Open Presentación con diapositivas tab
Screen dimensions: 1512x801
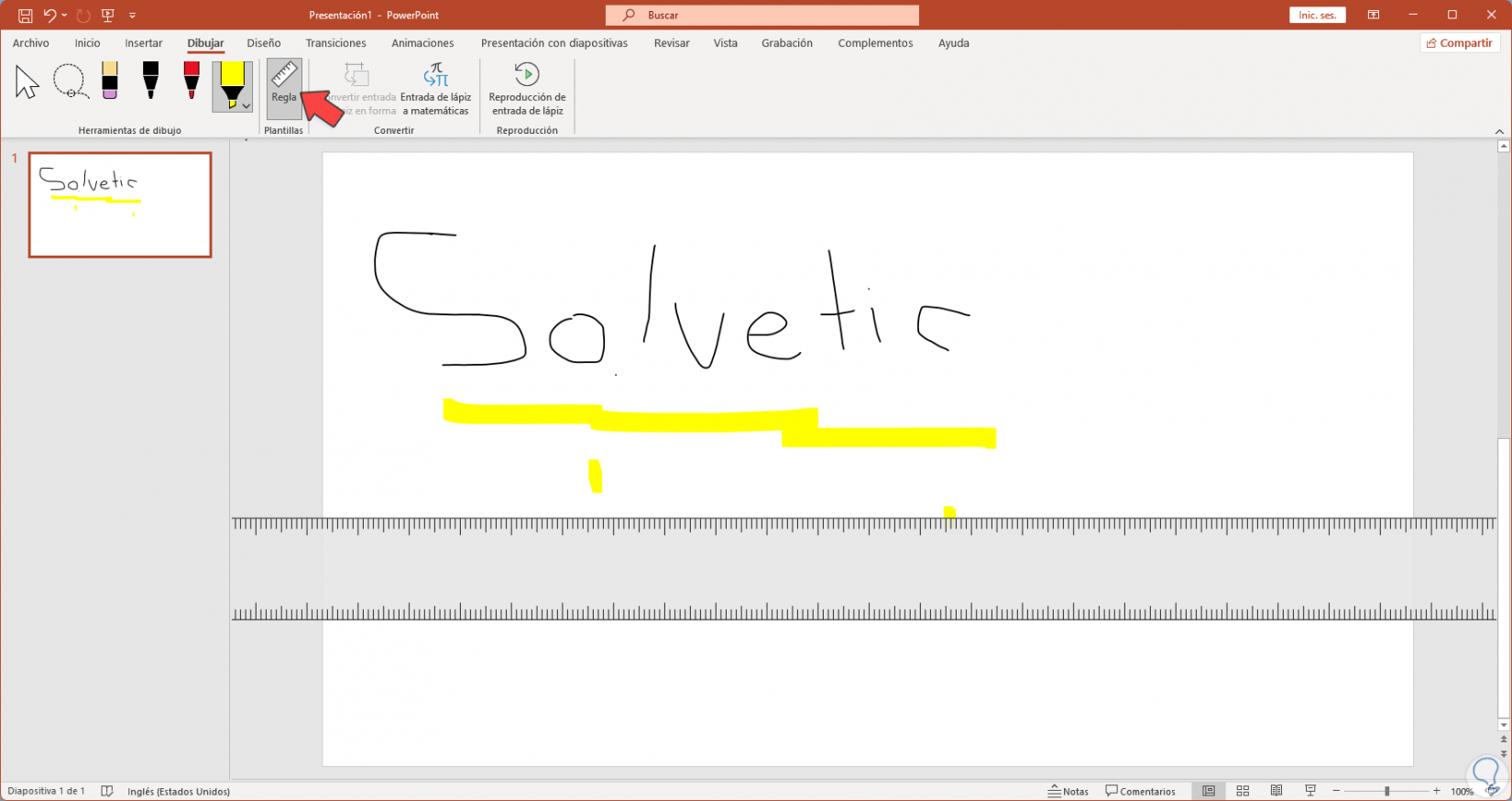click(x=554, y=43)
